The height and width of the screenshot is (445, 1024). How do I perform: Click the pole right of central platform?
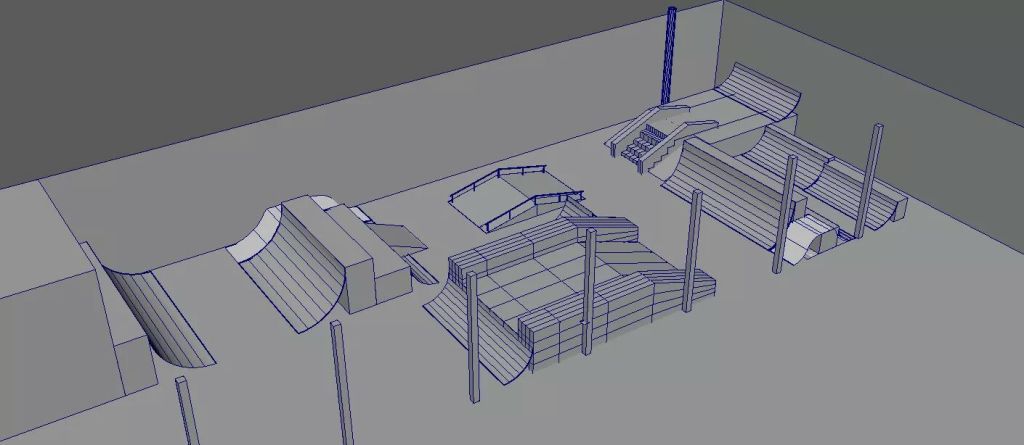point(691,250)
